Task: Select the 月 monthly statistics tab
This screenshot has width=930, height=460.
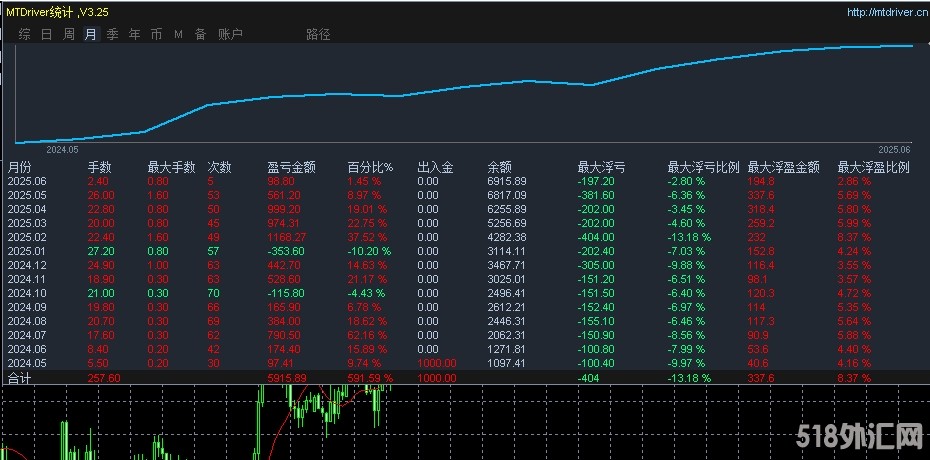Action: pyautogui.click(x=90, y=34)
